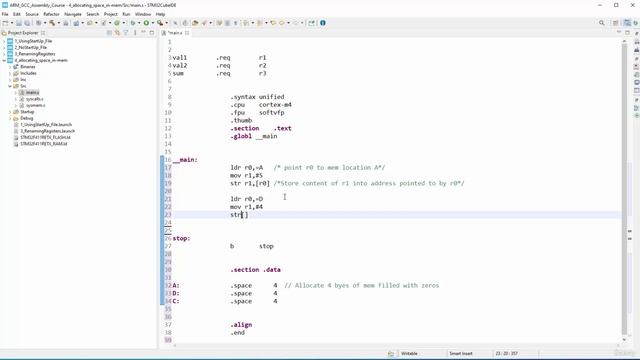This screenshot has height=360, width=640.
Task: Open the Run launch dropdown arrow
Action: coord(152,23)
